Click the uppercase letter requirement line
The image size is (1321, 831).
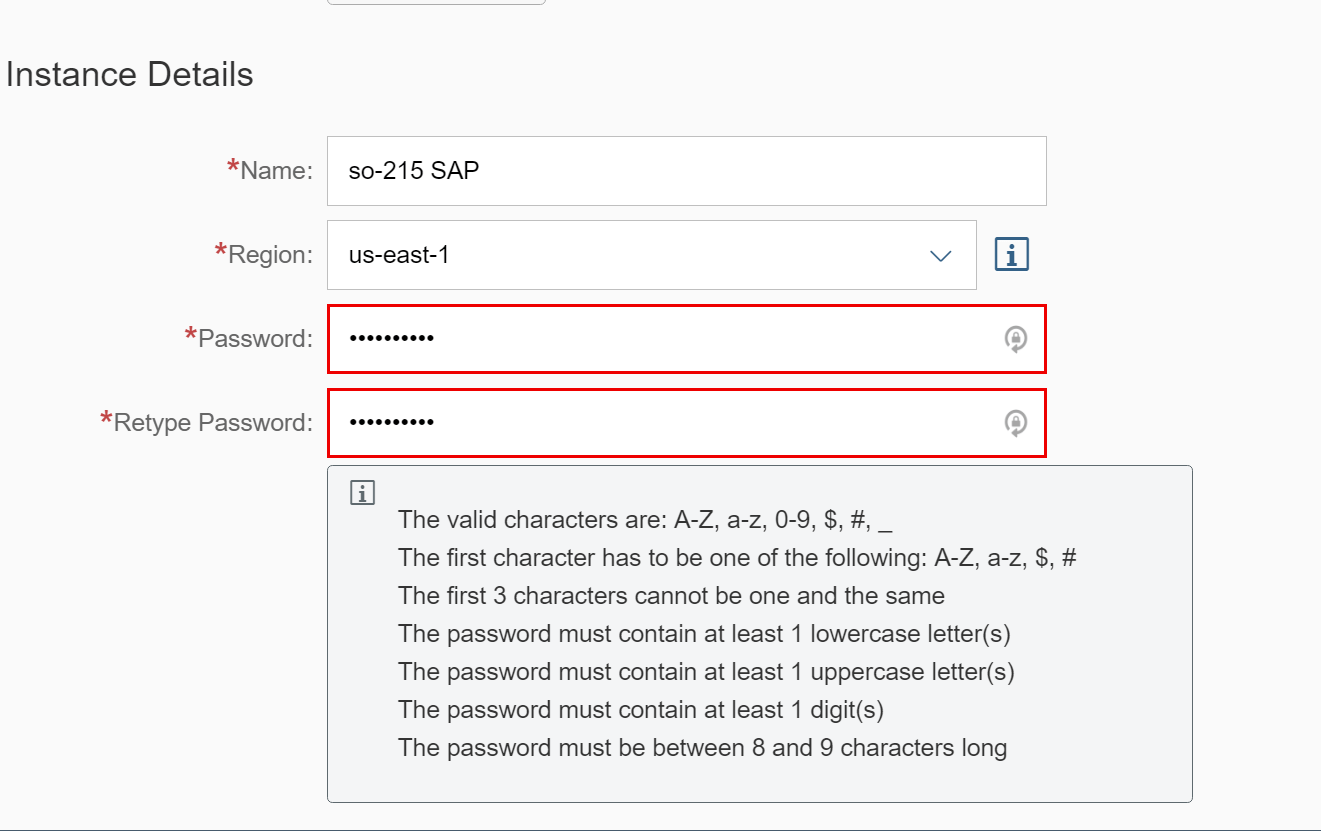click(706, 672)
